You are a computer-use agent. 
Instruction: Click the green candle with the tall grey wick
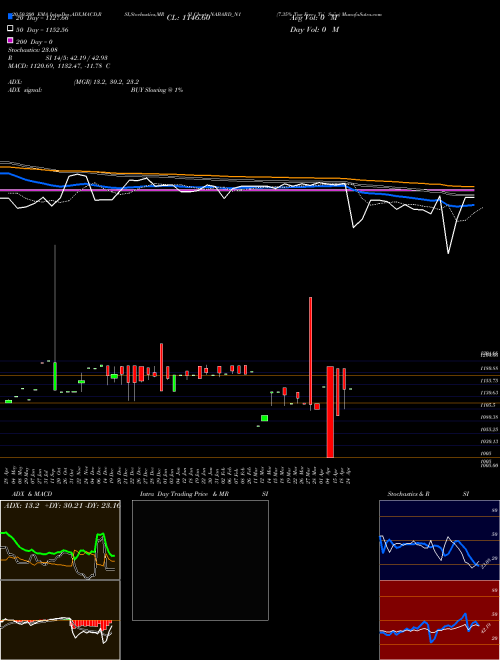(x=55, y=318)
